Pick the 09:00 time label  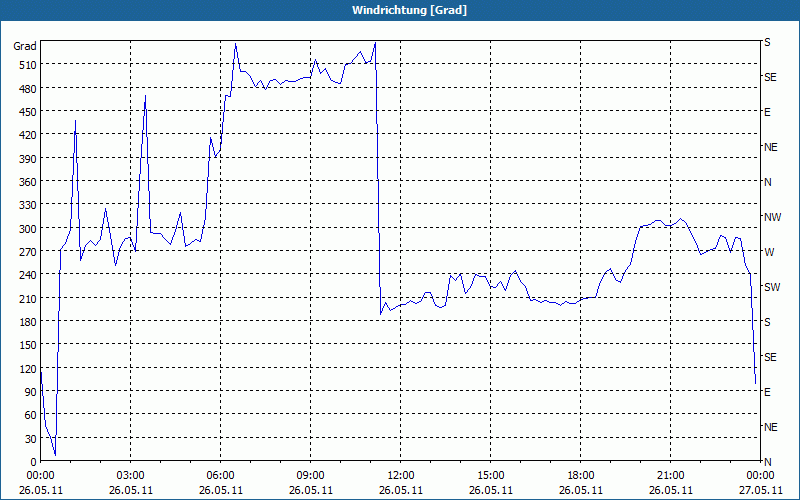(x=310, y=476)
